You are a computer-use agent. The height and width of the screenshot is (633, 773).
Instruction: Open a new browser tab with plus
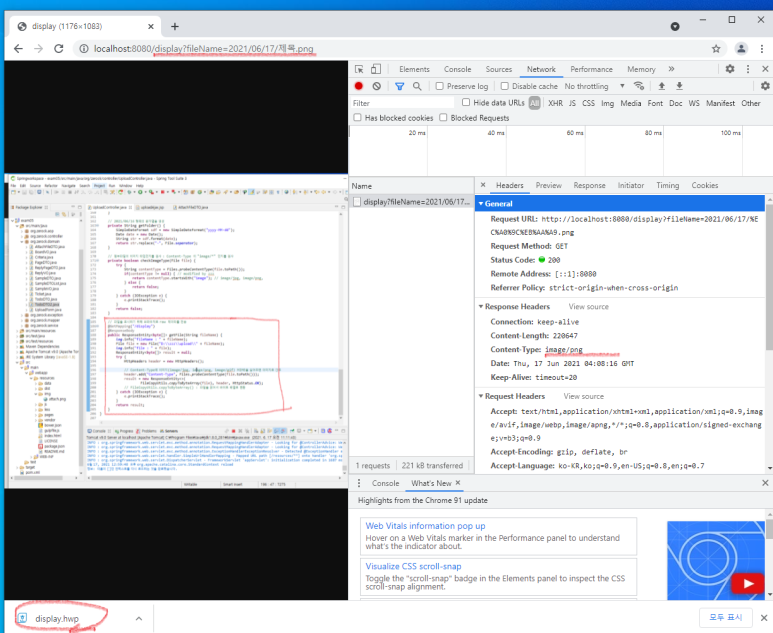[x=175, y=27]
